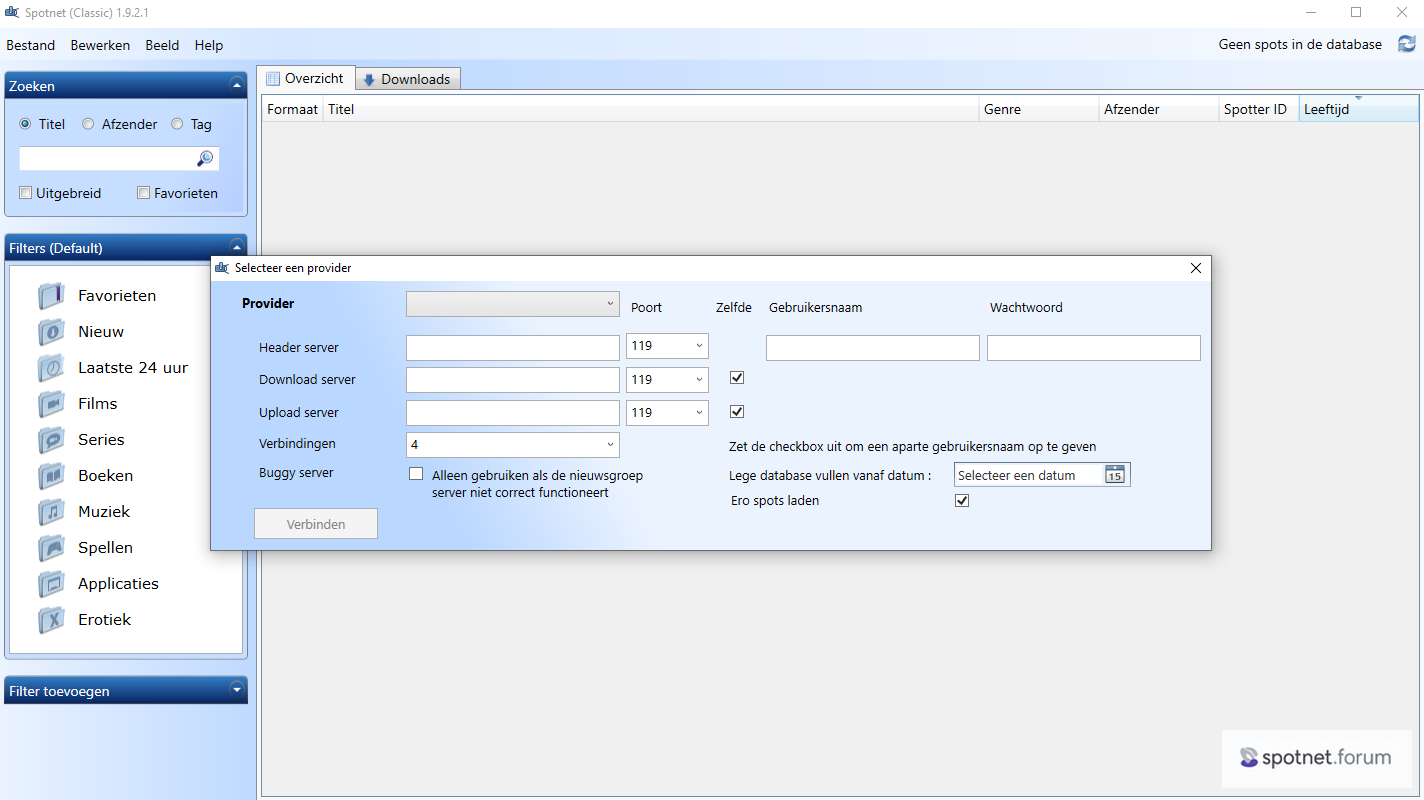Open the Beeld menu
Image resolution: width=1424 pixels, height=800 pixels.
(161, 45)
